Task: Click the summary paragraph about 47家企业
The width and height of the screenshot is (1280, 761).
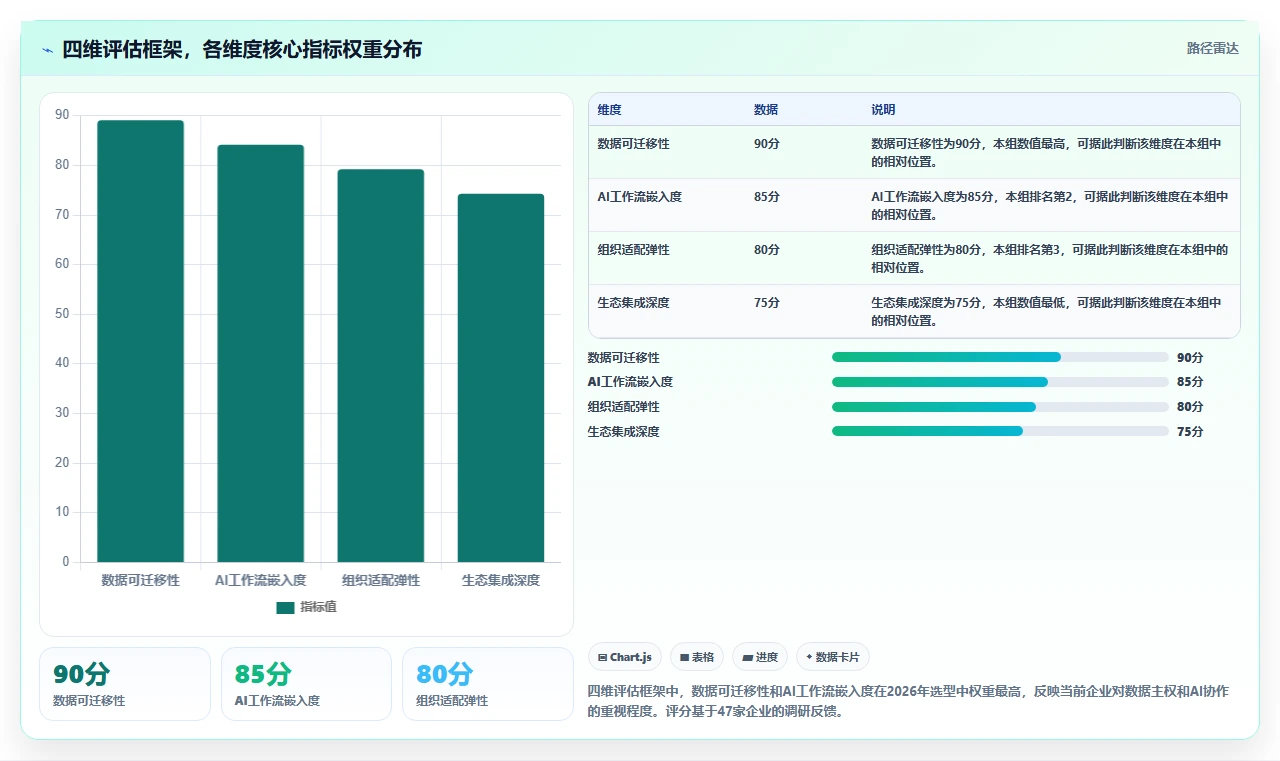Action: coord(908,702)
